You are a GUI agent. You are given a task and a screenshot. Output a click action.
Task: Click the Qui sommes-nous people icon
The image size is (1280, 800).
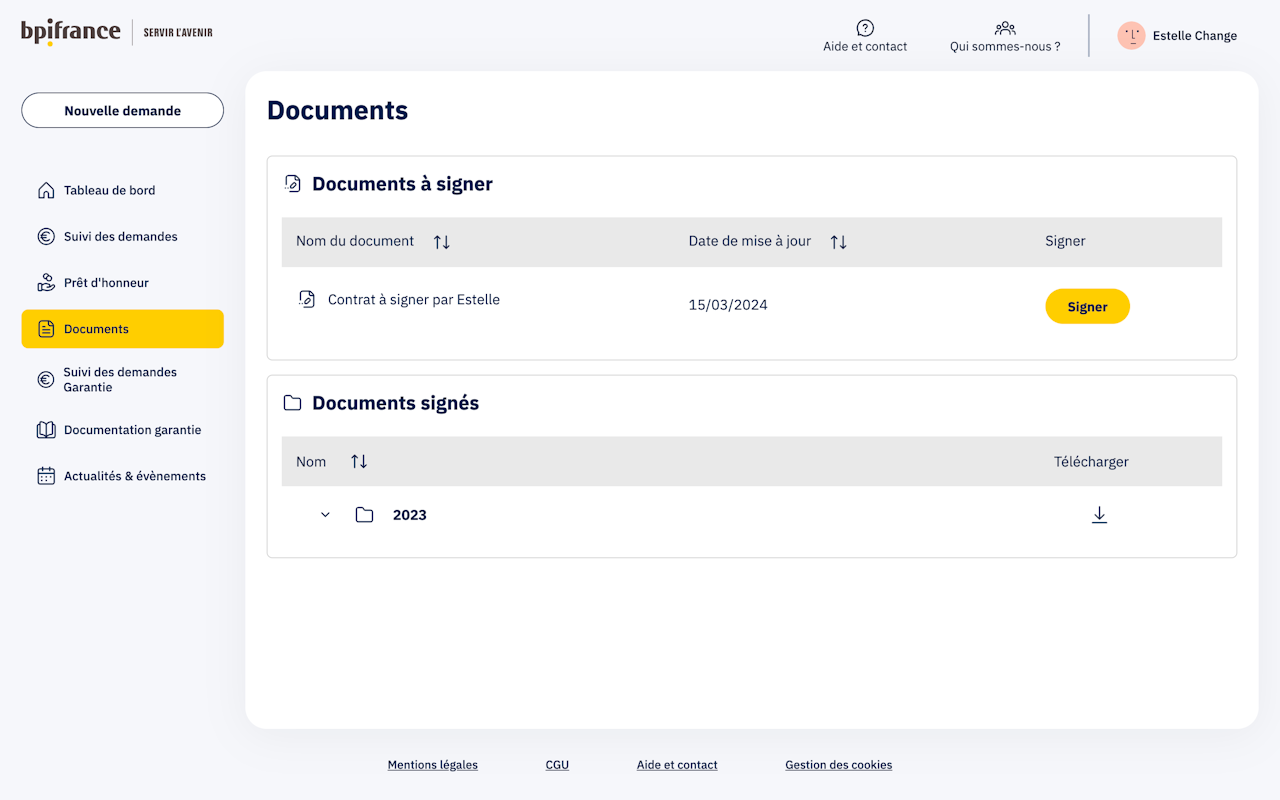[x=1005, y=28]
